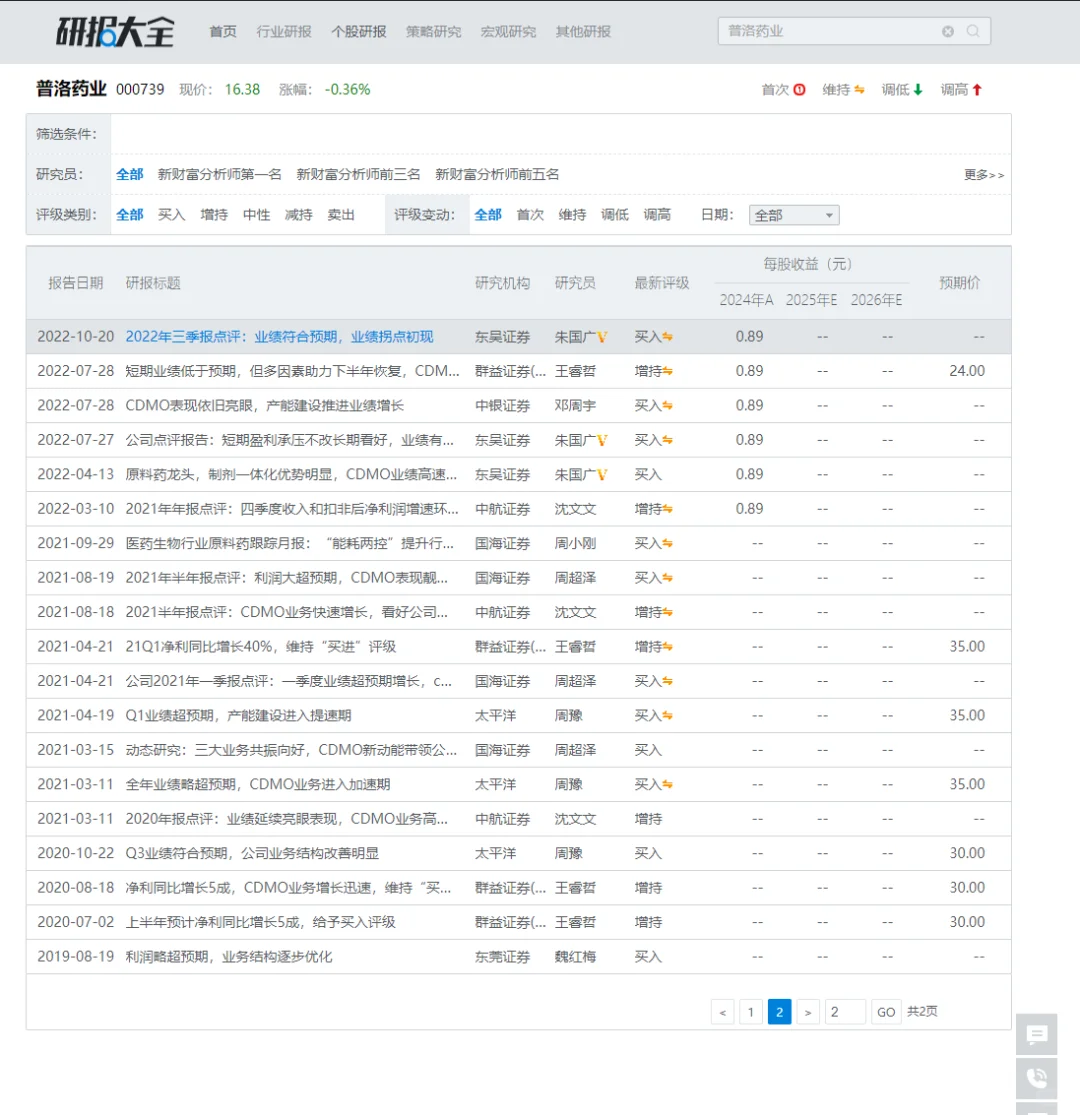
Task: Click 魏红梅 researcher name
Action: [x=575, y=957]
